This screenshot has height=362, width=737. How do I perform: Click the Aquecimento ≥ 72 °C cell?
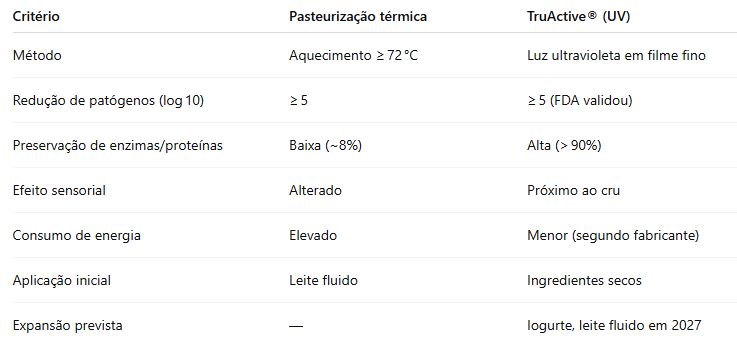tap(353, 55)
